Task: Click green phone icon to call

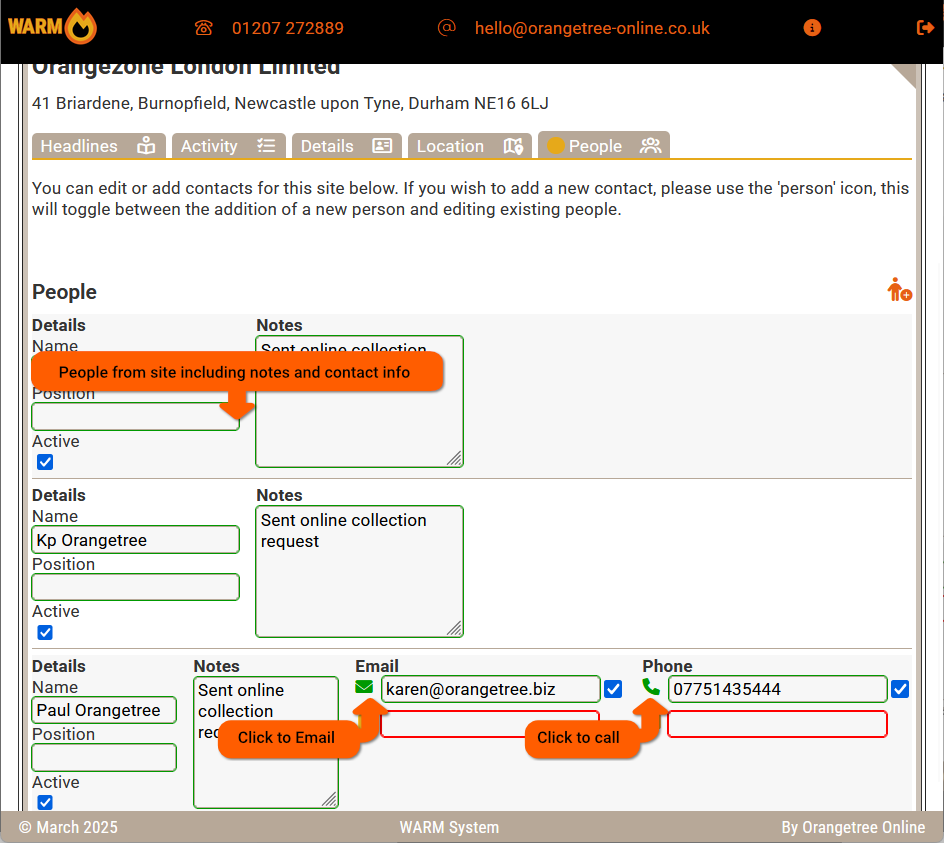Action: [x=651, y=688]
